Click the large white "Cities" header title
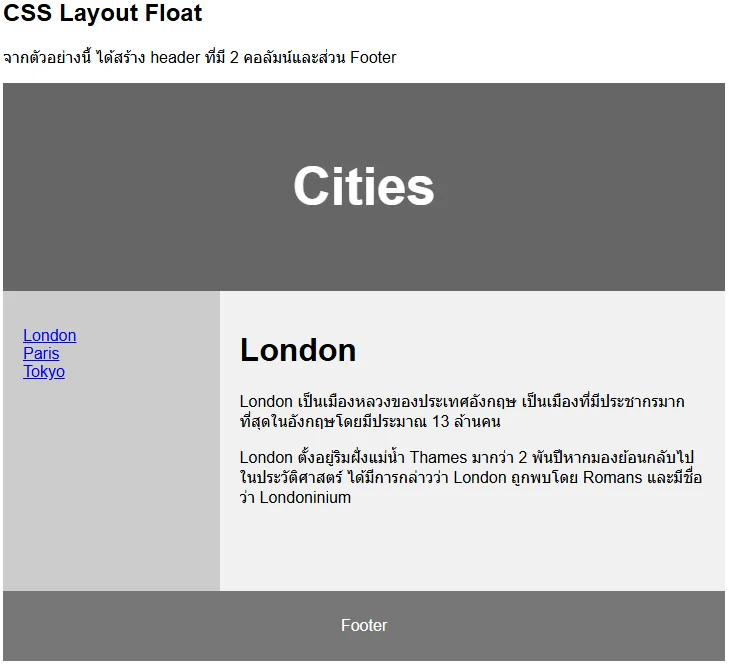Image resolution: width=729 pixels, height=666 pixels. click(x=363, y=186)
